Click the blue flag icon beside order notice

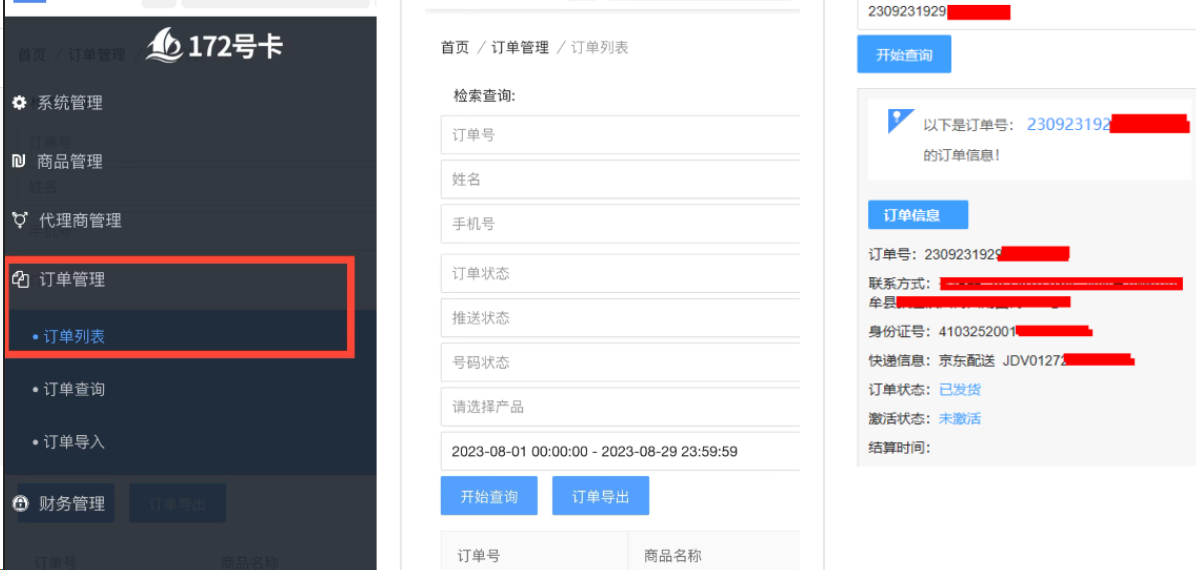click(x=900, y=121)
